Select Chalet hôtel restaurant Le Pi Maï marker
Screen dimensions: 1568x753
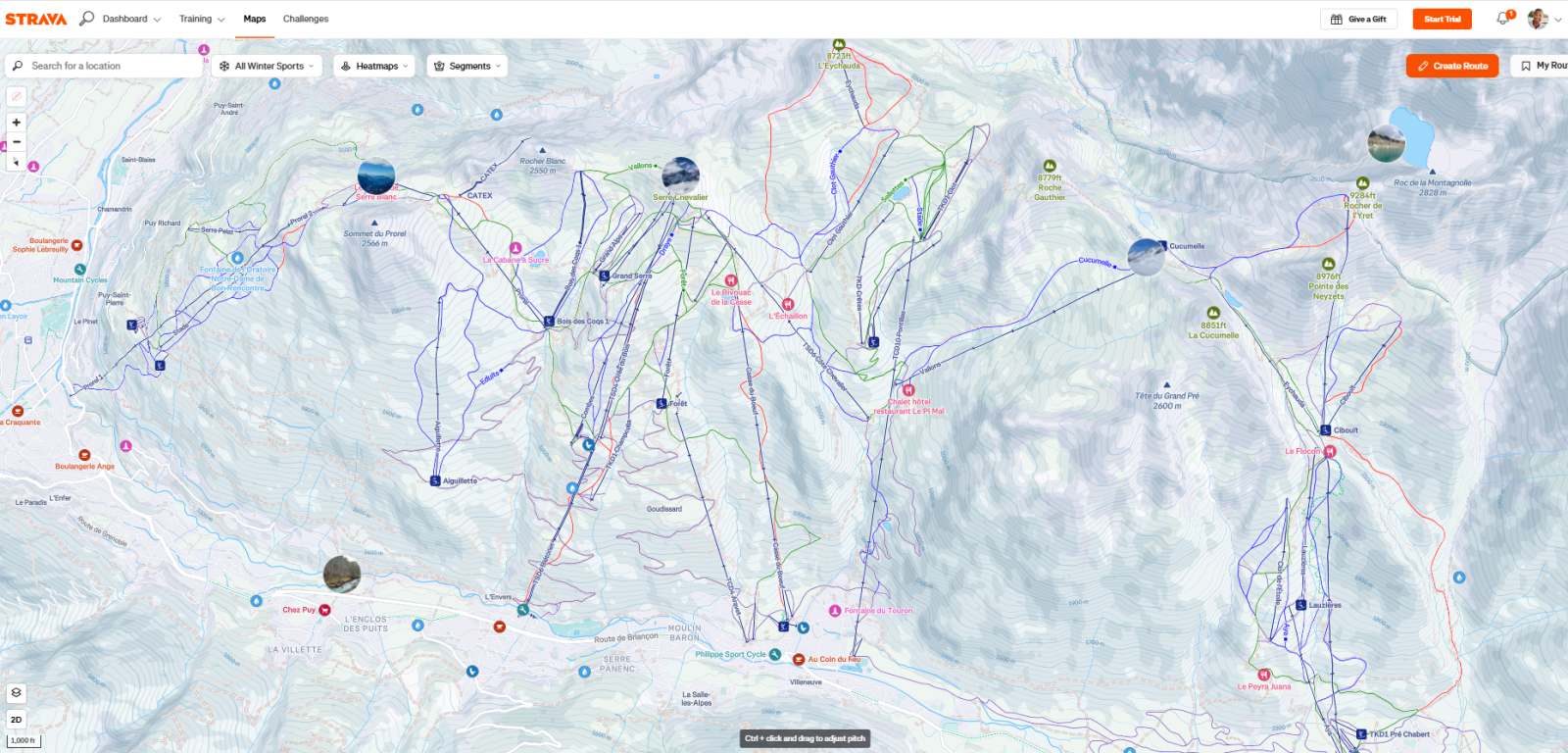tap(908, 390)
